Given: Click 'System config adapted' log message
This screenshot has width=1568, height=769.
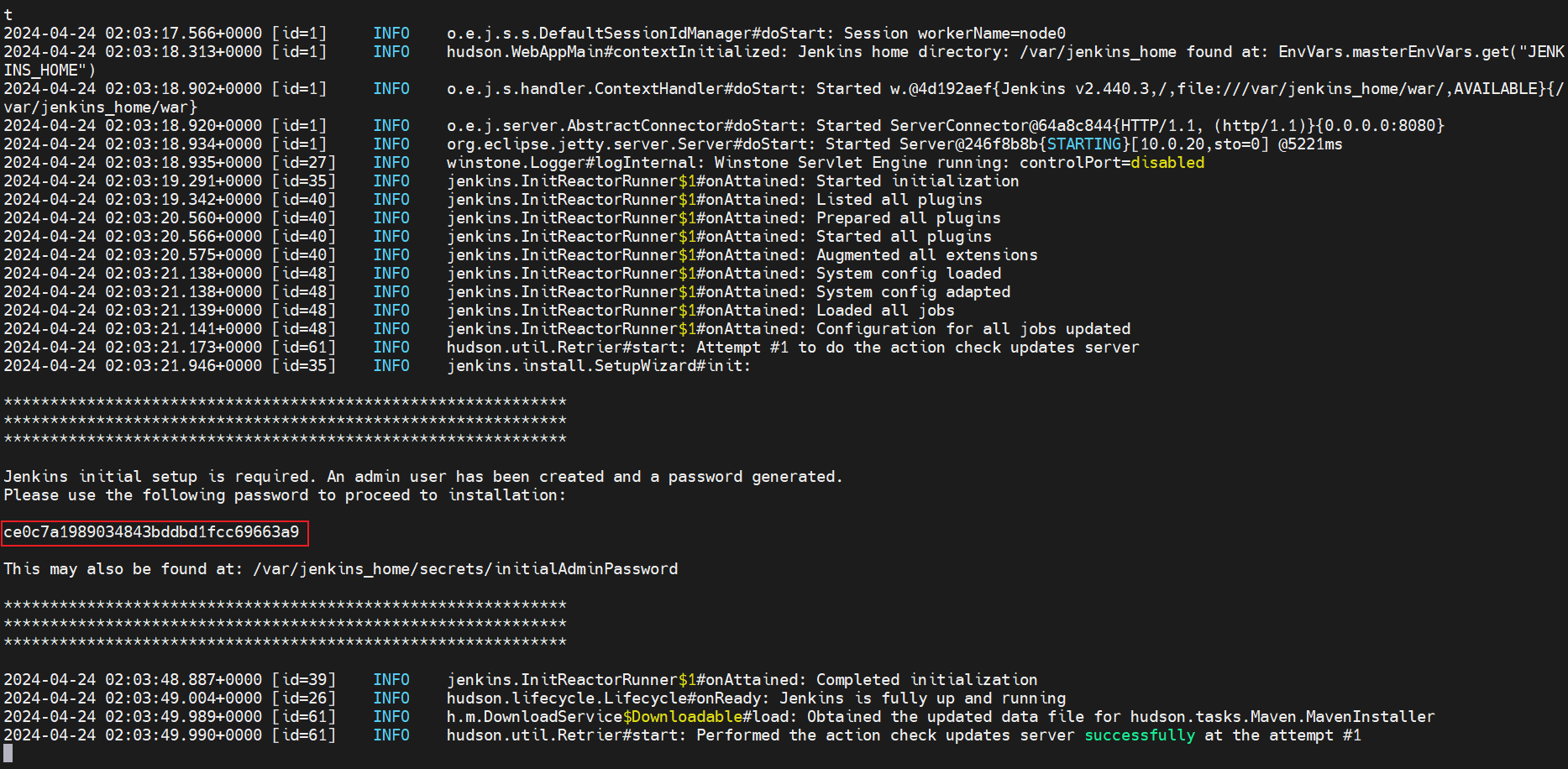Looking at the screenshot, I should coord(913,292).
